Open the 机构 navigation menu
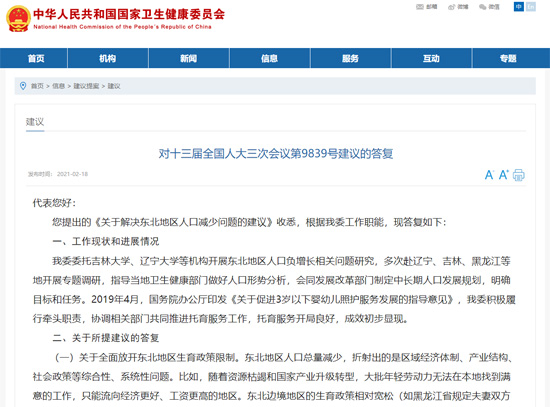Screen dimensions: 550x407 click(108, 58)
